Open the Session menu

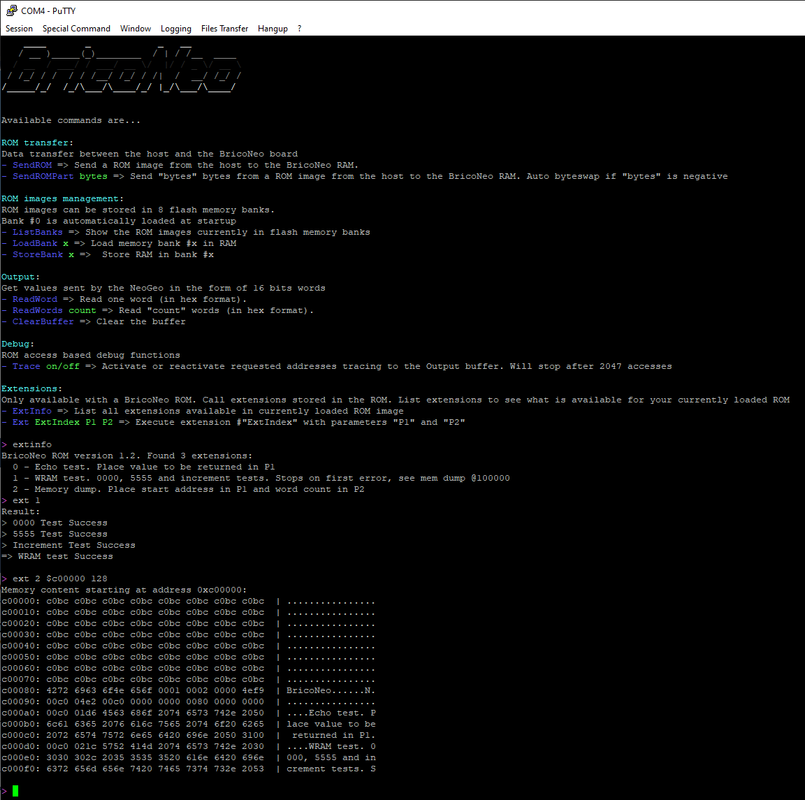[19, 29]
